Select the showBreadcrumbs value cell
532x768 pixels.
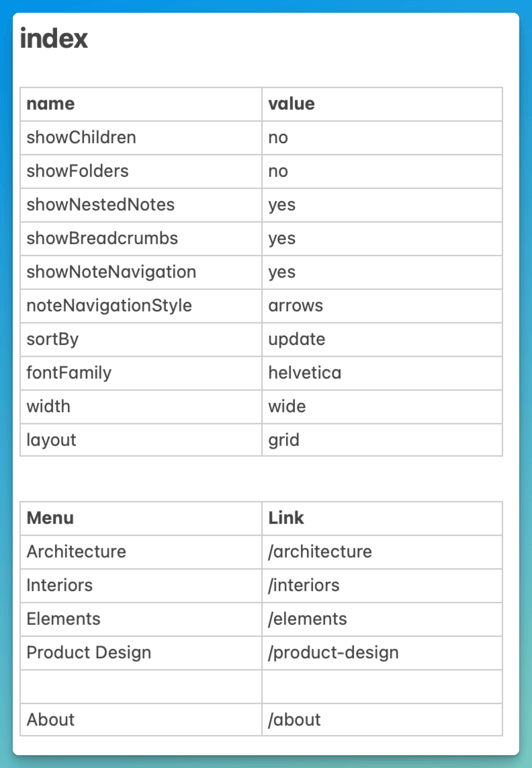pos(382,239)
